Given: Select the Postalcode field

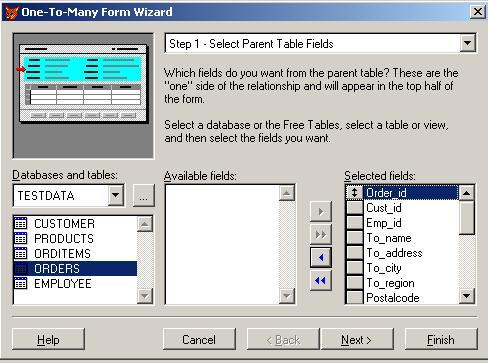Looking at the screenshot, I should 411,297.
